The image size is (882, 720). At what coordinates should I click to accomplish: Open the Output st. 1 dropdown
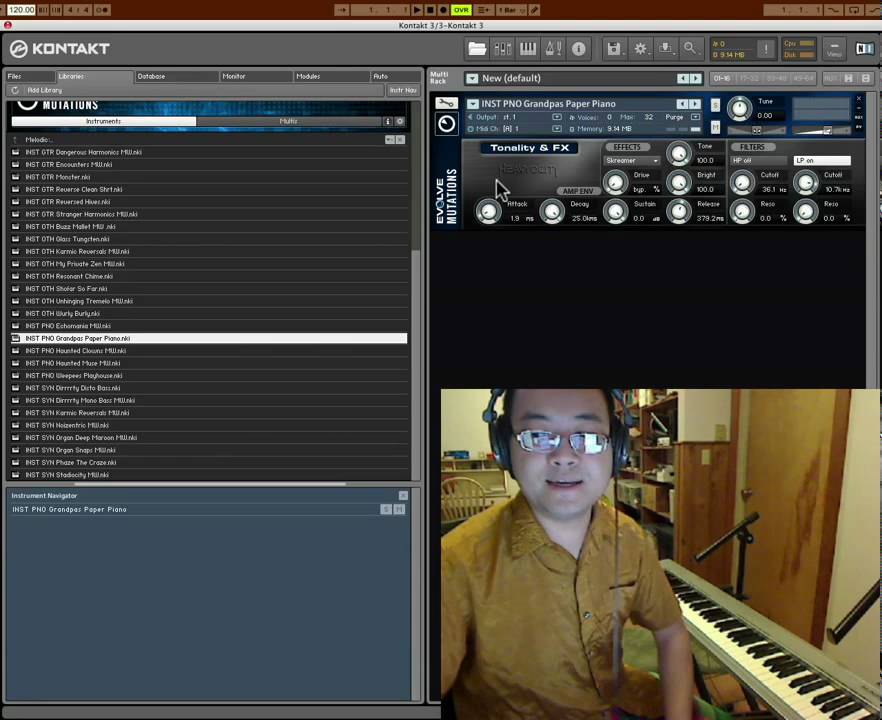[x=557, y=117]
